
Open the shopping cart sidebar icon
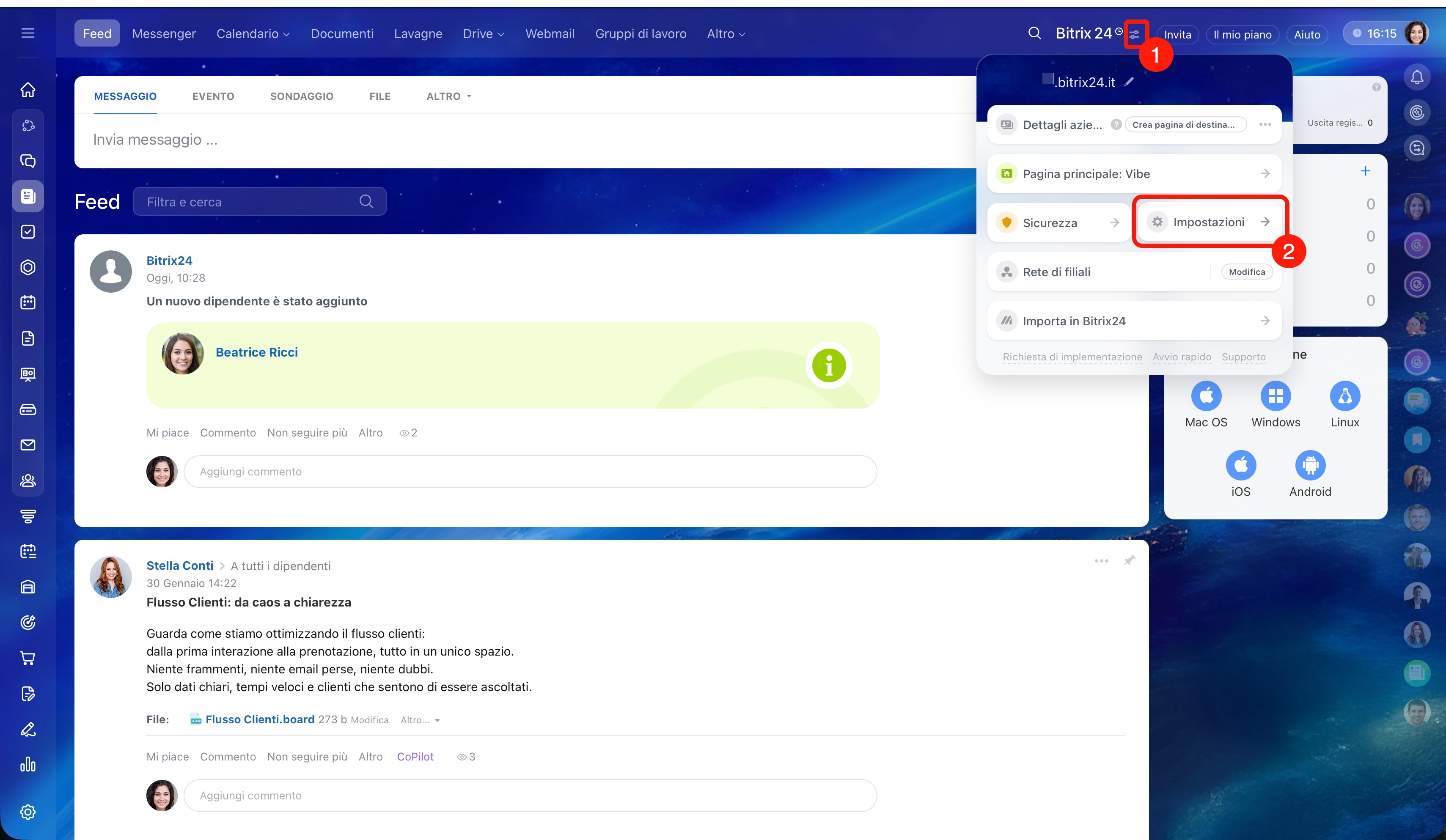pyautogui.click(x=27, y=658)
